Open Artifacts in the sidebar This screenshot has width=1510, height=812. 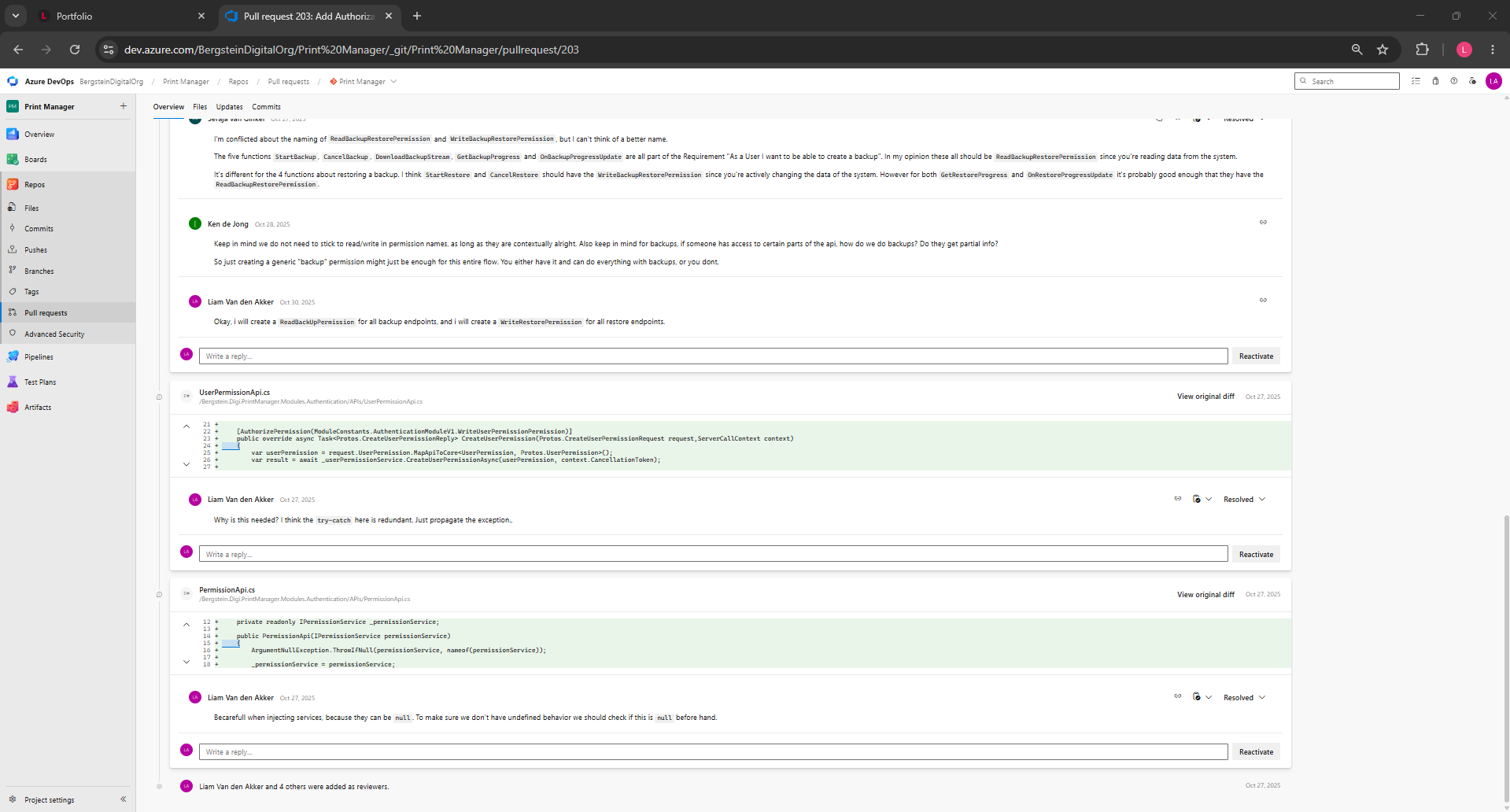[x=38, y=408]
